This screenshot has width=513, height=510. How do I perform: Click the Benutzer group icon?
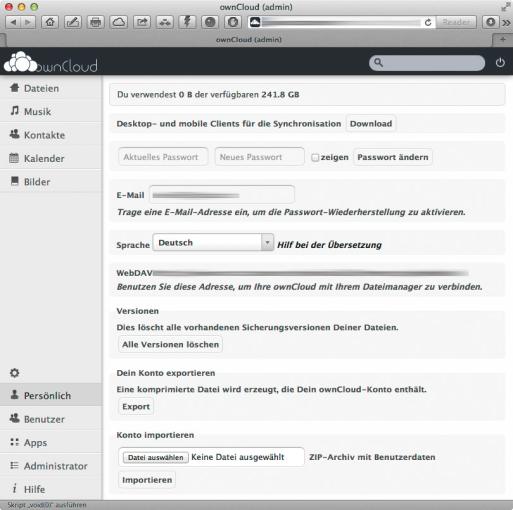pos(14,418)
